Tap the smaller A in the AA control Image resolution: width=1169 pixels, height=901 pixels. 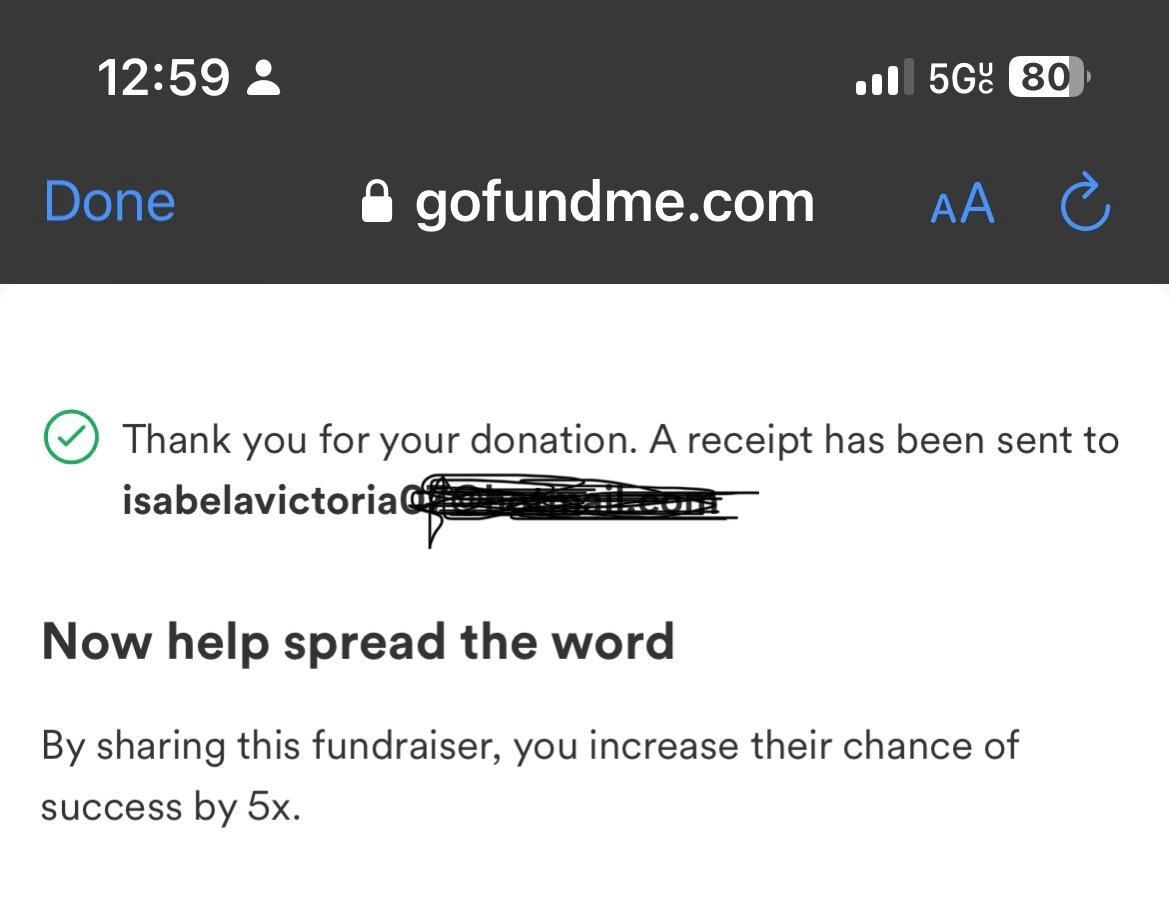[x=942, y=208]
